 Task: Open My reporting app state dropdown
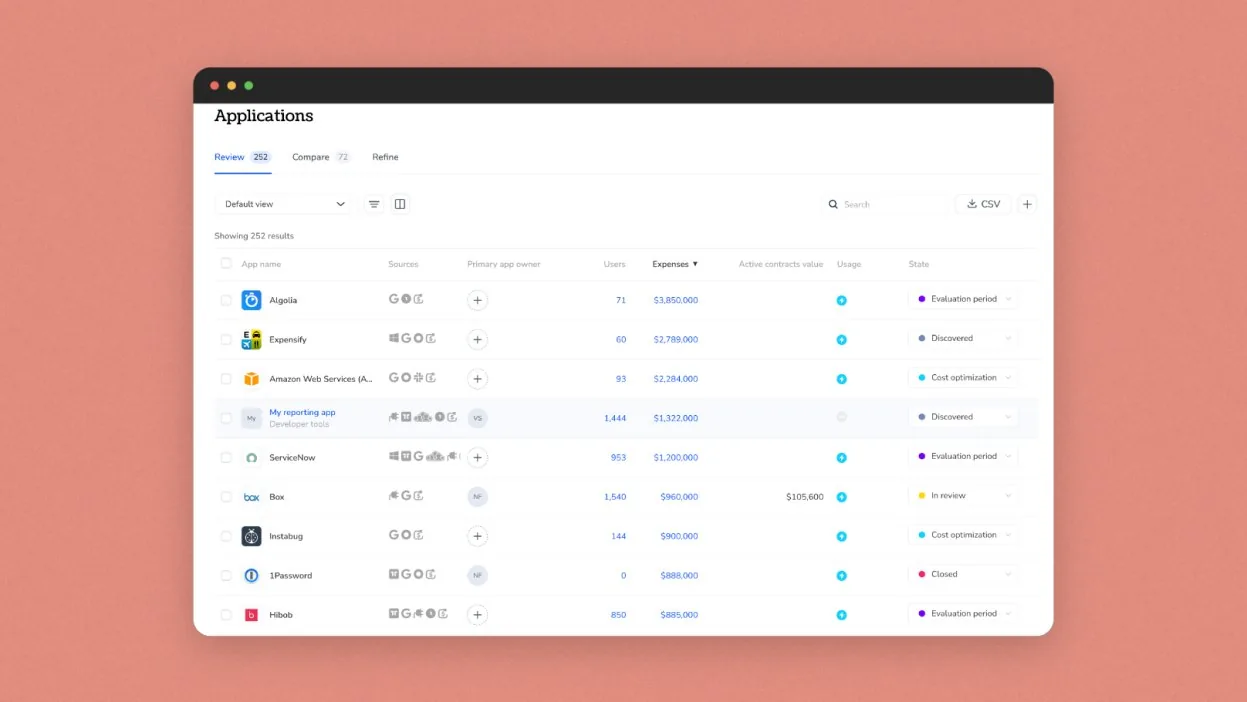point(964,417)
